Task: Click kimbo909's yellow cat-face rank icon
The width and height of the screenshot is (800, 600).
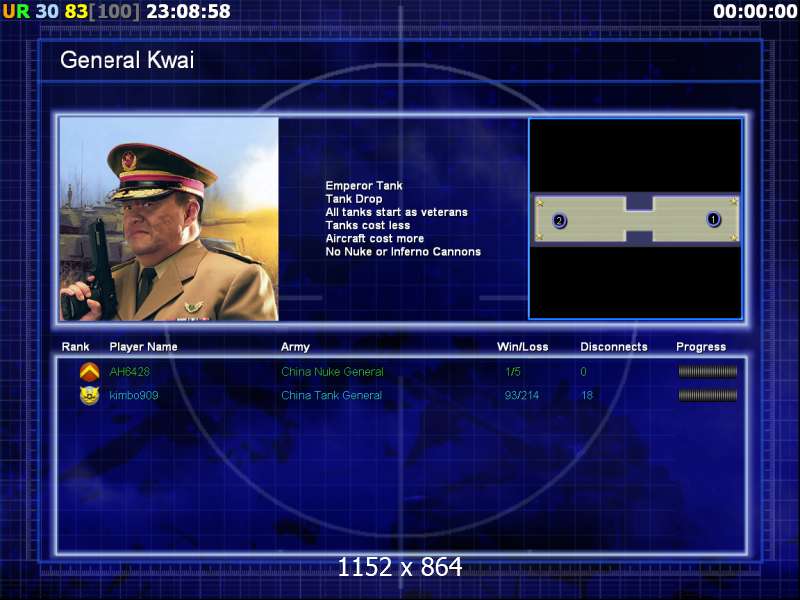Action: (89, 395)
